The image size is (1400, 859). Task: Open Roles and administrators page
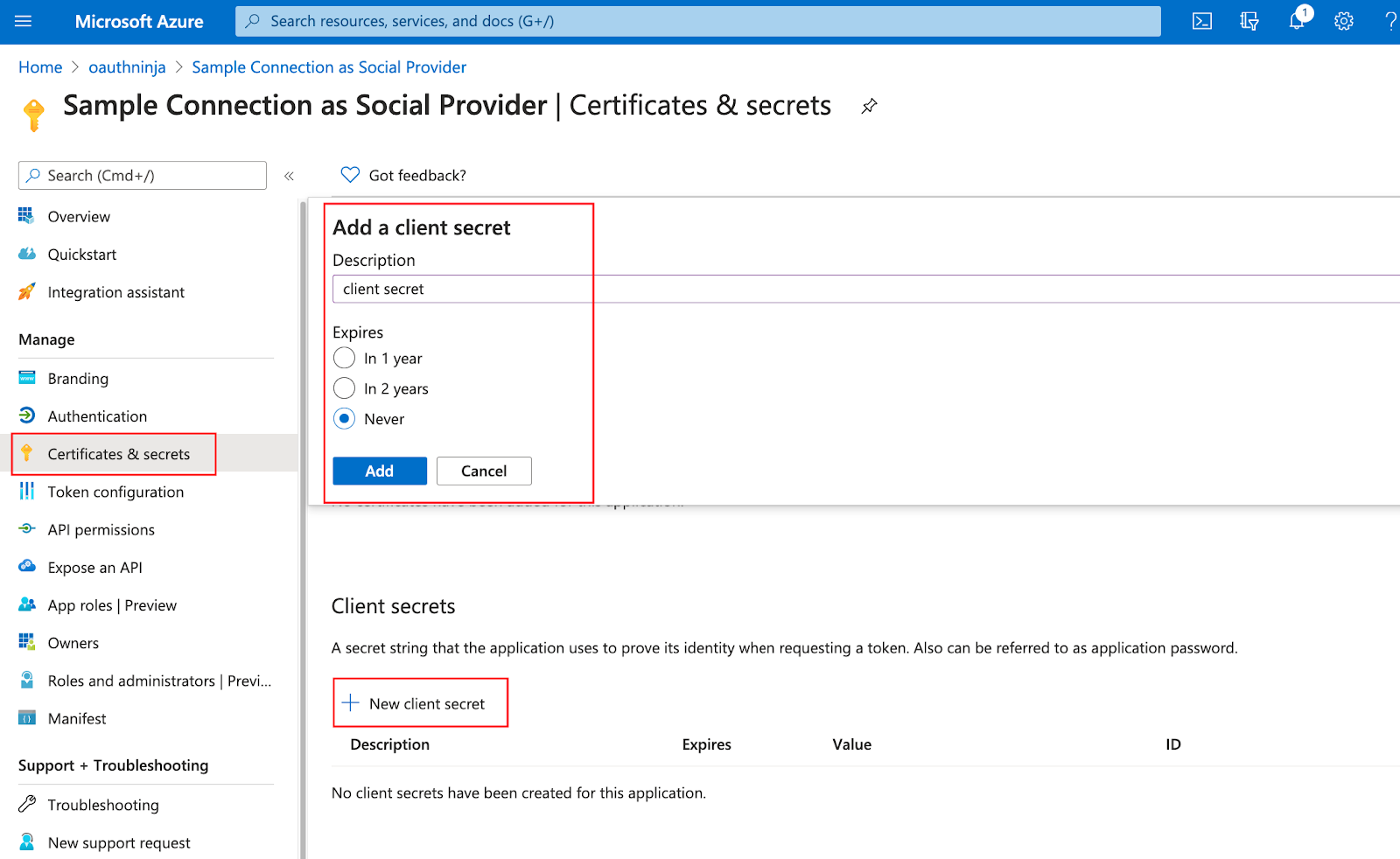159,681
